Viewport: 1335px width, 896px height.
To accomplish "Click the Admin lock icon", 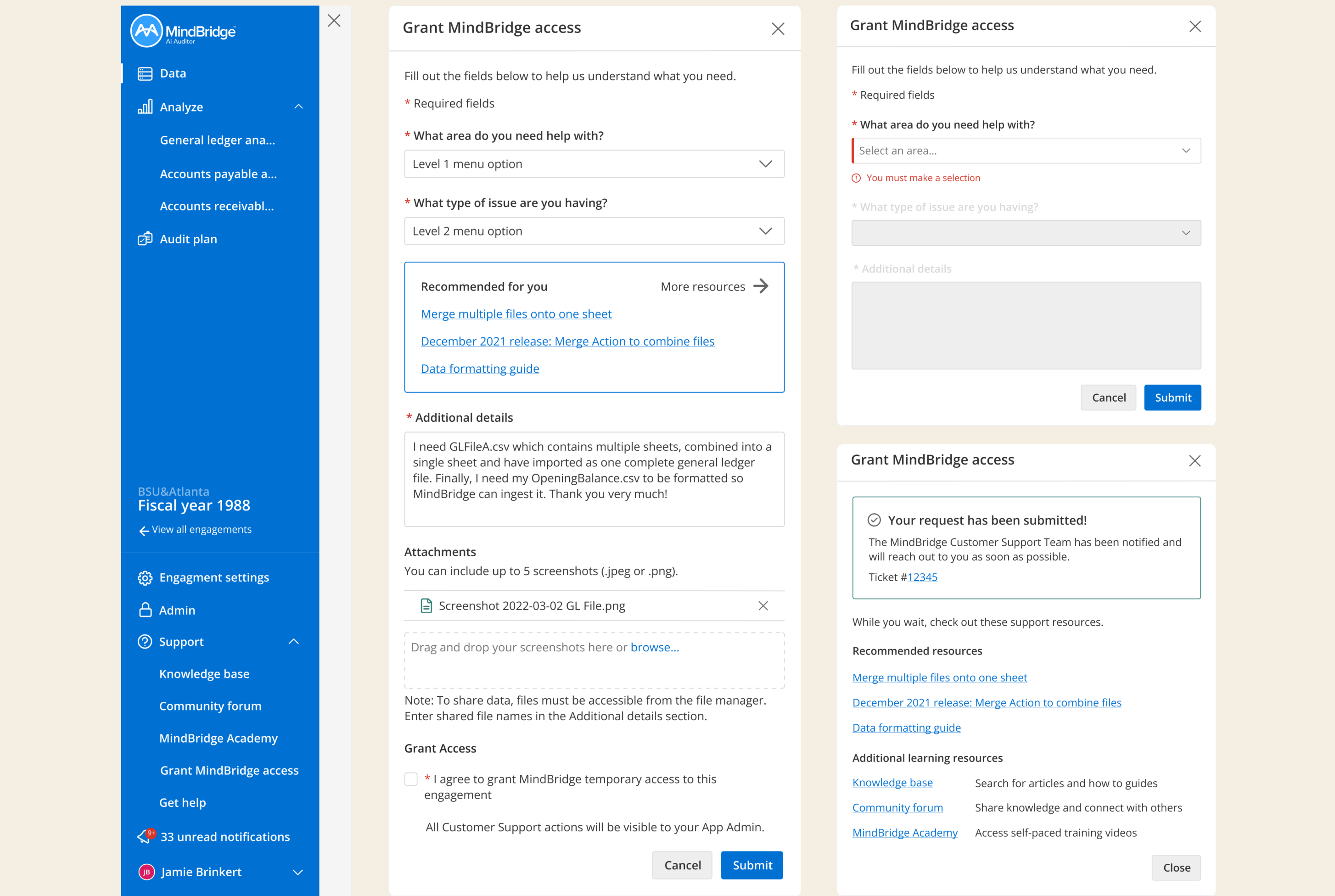I will click(145, 610).
